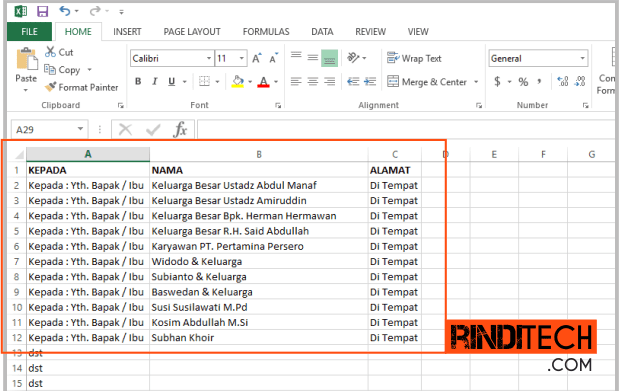Screen dimensions: 619x391
Task: Confirm entry with check mark icon
Action: pos(153,130)
